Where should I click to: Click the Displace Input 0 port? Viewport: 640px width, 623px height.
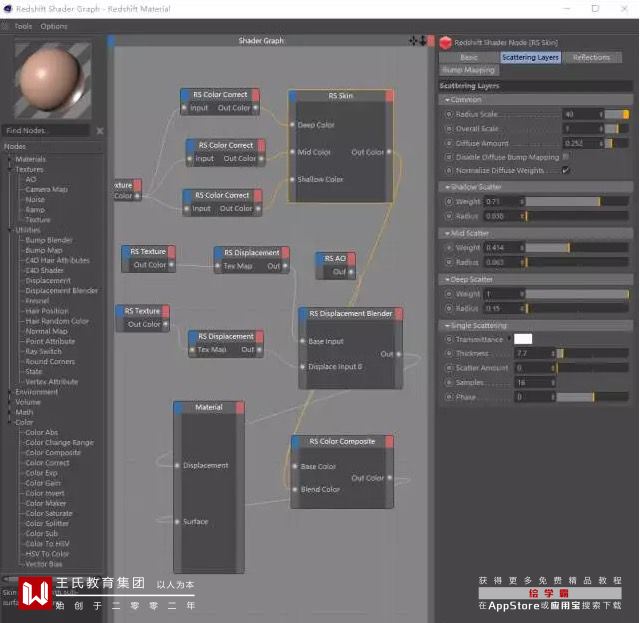point(302,367)
